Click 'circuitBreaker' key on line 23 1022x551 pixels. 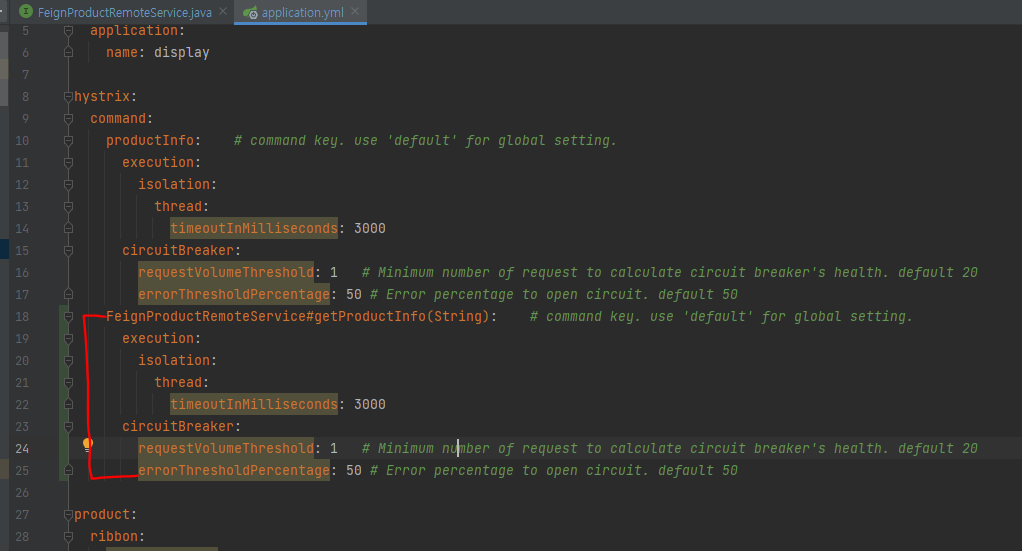click(x=178, y=426)
